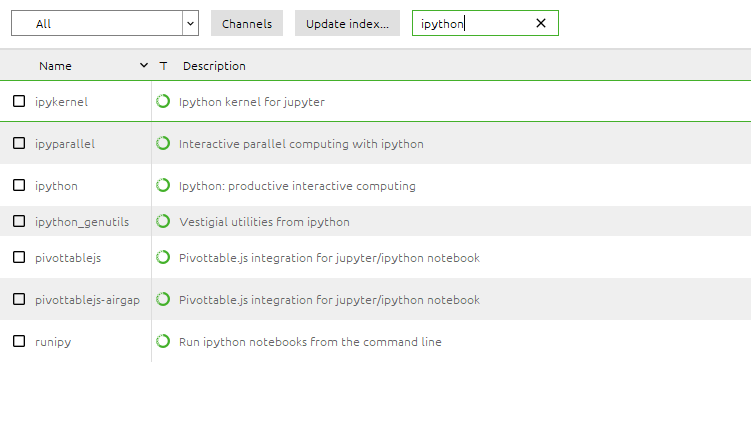
Task: Click the green status icon for ipykernel
Action: [x=163, y=101]
